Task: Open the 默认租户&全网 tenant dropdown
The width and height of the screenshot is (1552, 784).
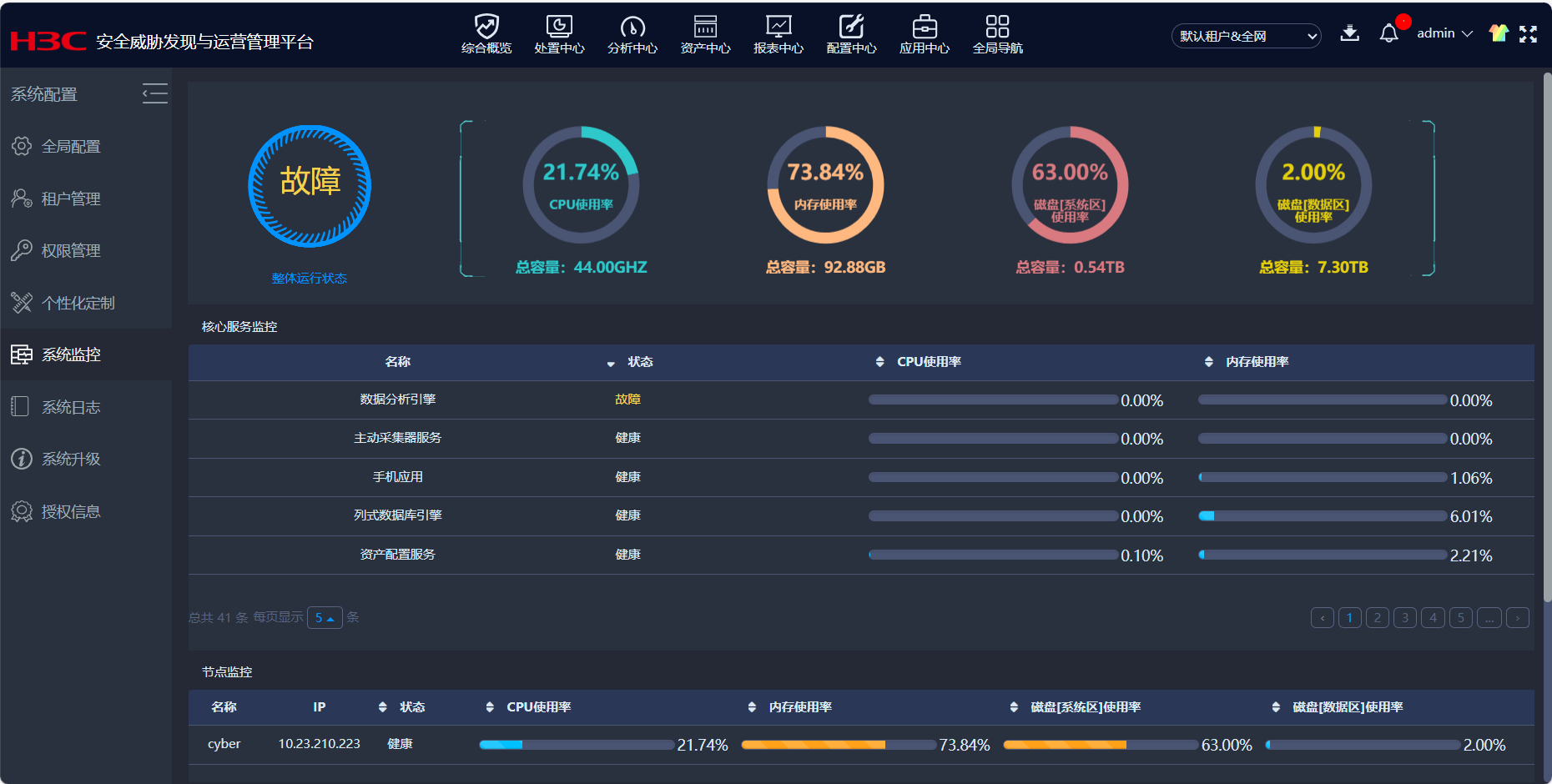Action: pyautogui.click(x=1246, y=36)
